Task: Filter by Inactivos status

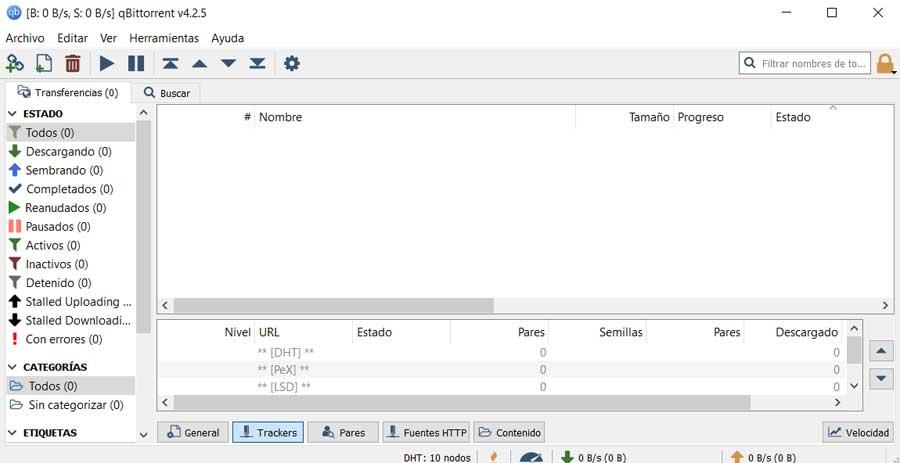Action: (71, 264)
